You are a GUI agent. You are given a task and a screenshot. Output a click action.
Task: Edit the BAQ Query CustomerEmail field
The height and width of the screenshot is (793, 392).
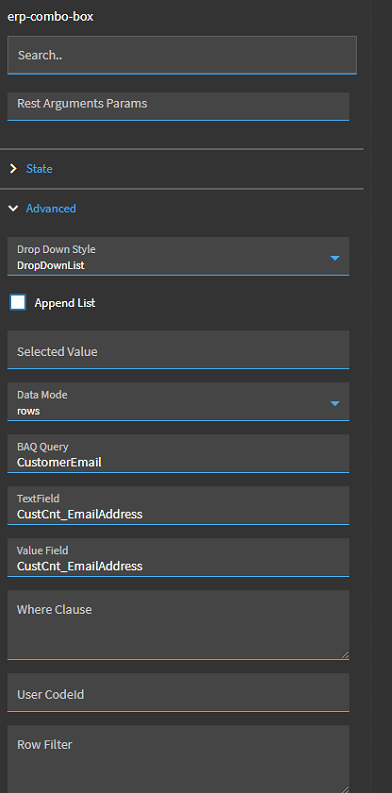[178, 454]
